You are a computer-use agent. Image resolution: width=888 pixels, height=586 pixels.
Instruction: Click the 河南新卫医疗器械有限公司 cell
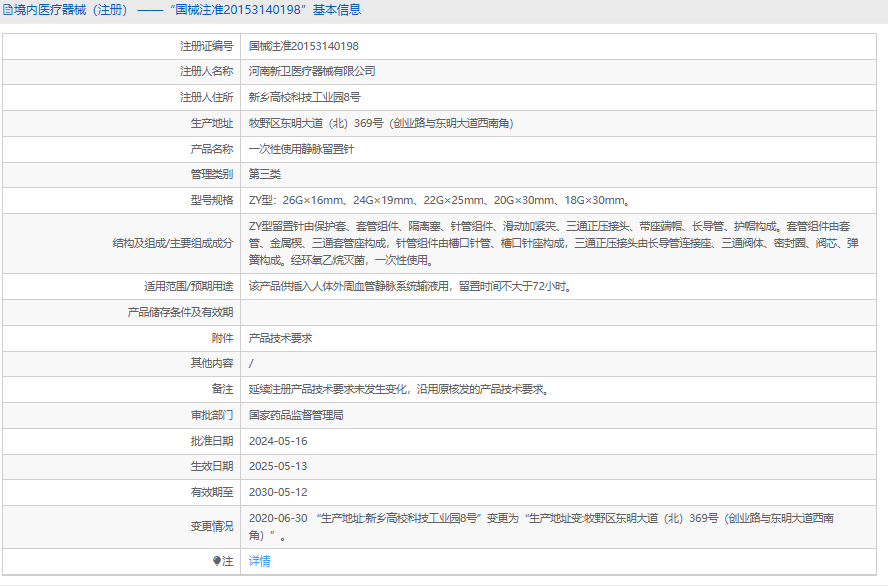coord(312,71)
